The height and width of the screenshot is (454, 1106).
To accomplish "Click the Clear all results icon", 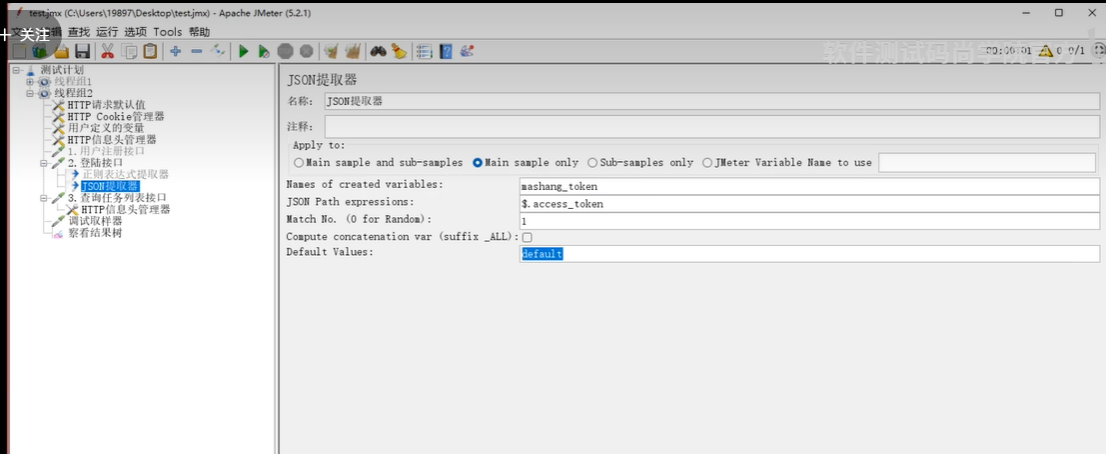I will pos(353,51).
